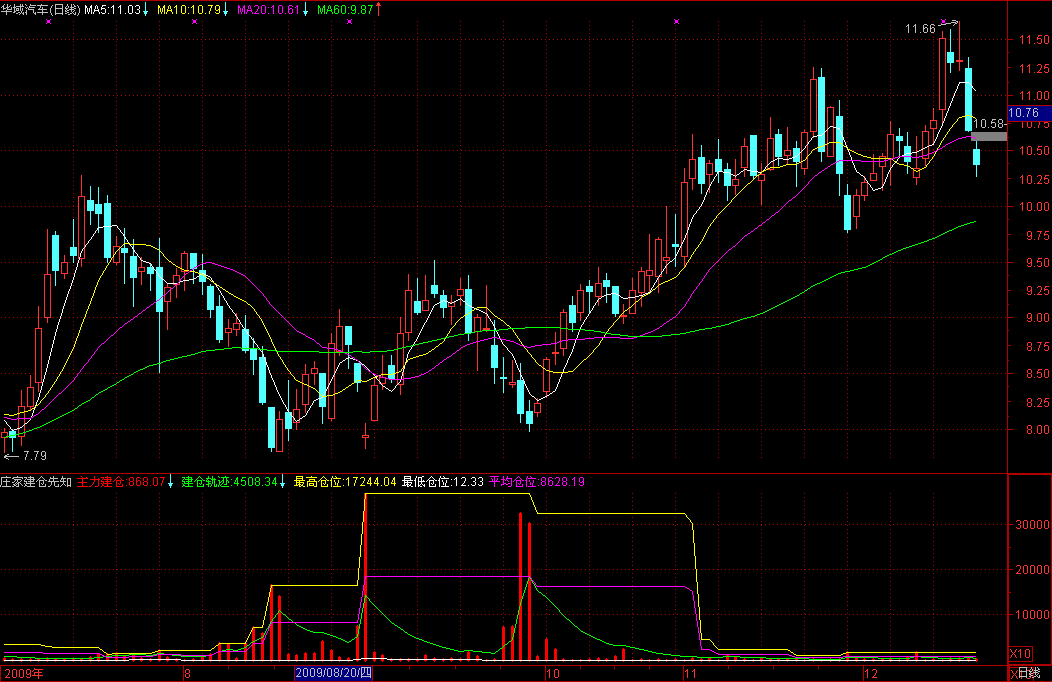Click the 庄家建仓先知 indicator name
1052x682 pixels.
36,482
